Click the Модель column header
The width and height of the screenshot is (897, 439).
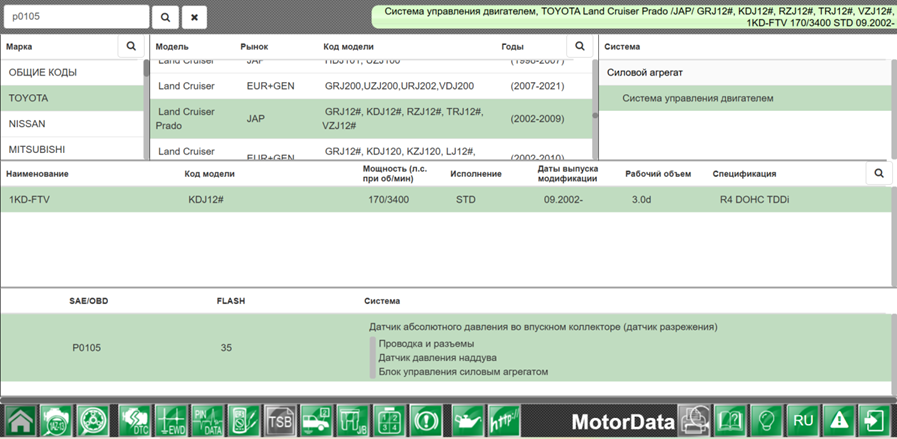pos(172,47)
